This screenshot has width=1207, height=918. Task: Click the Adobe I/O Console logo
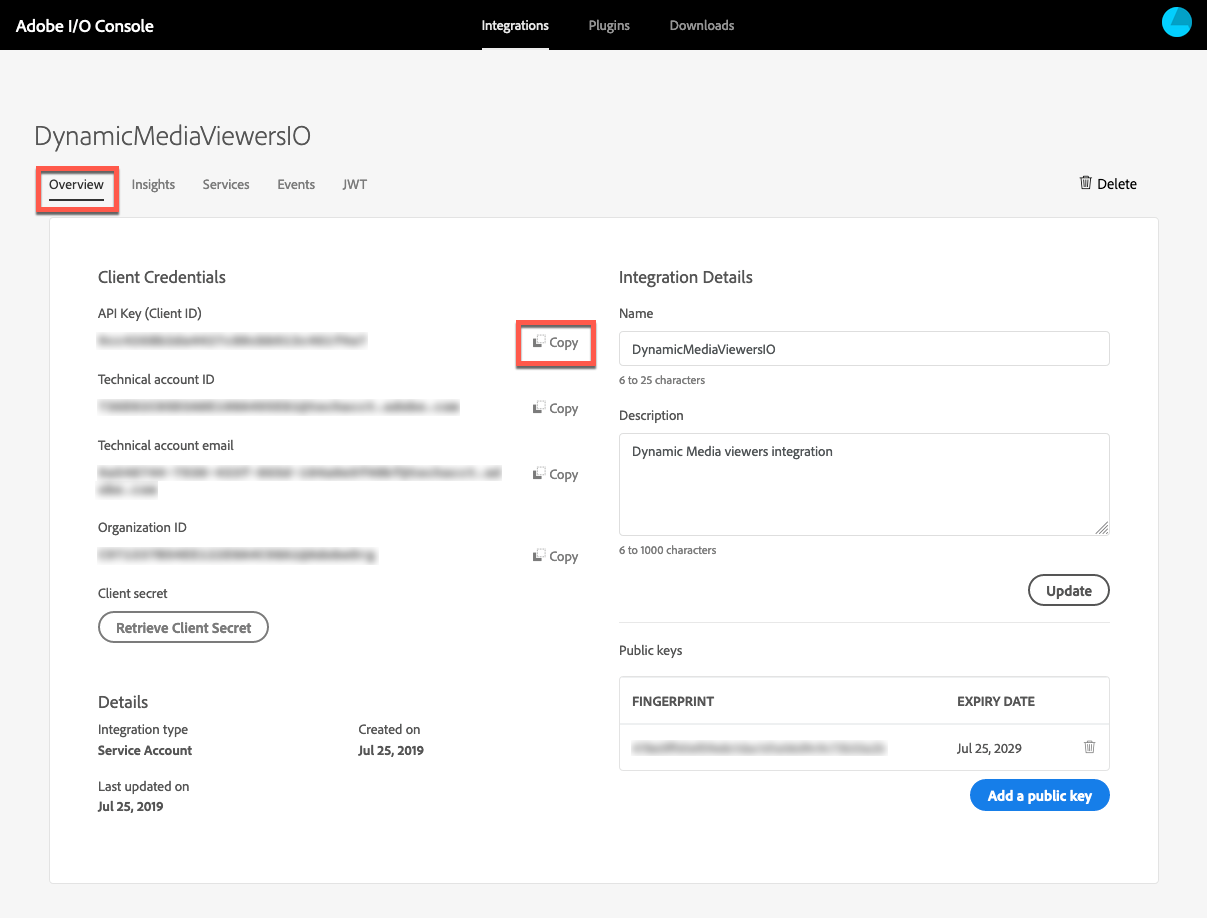tap(85, 25)
